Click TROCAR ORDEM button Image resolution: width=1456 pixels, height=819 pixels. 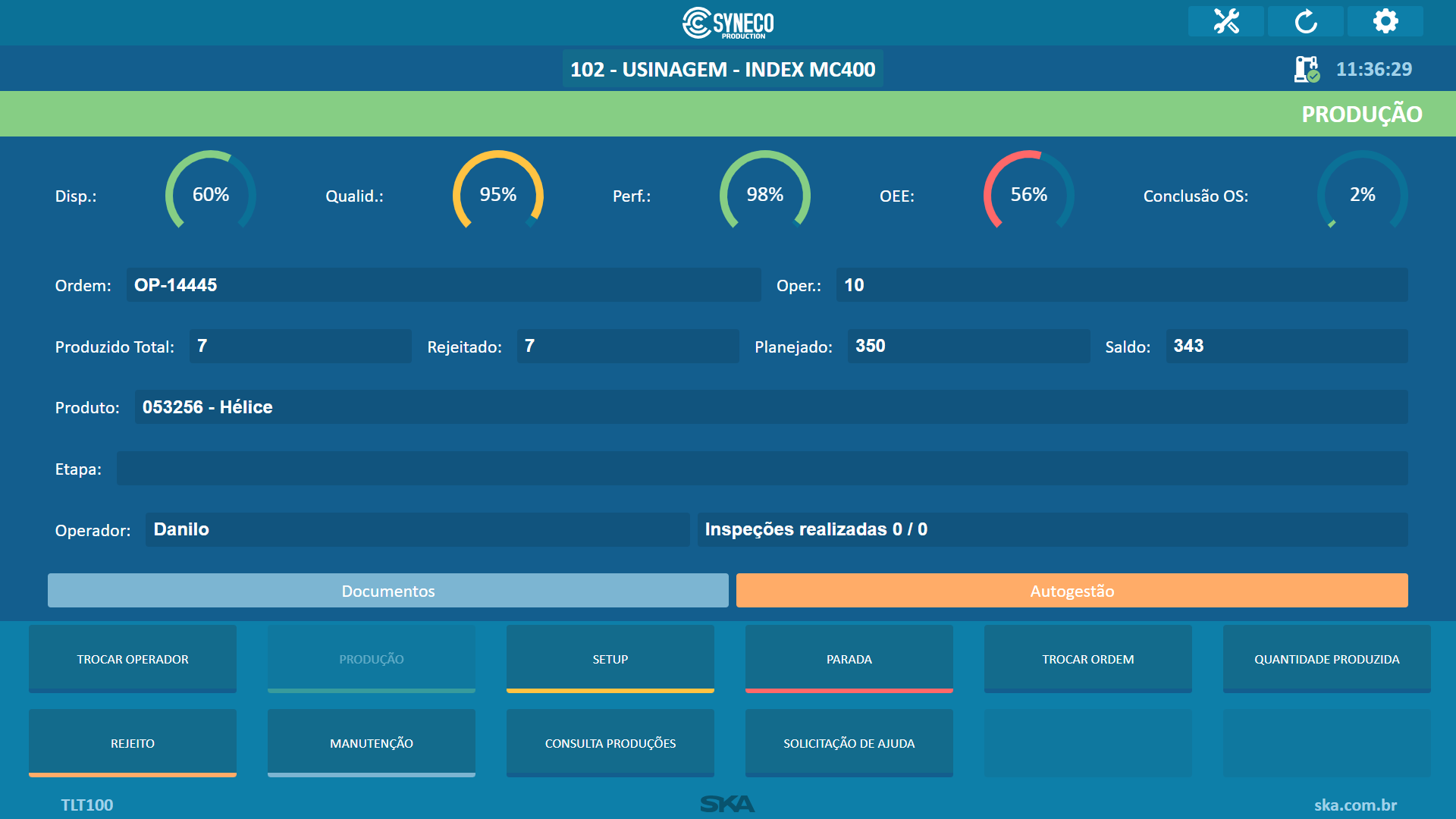click(1088, 659)
